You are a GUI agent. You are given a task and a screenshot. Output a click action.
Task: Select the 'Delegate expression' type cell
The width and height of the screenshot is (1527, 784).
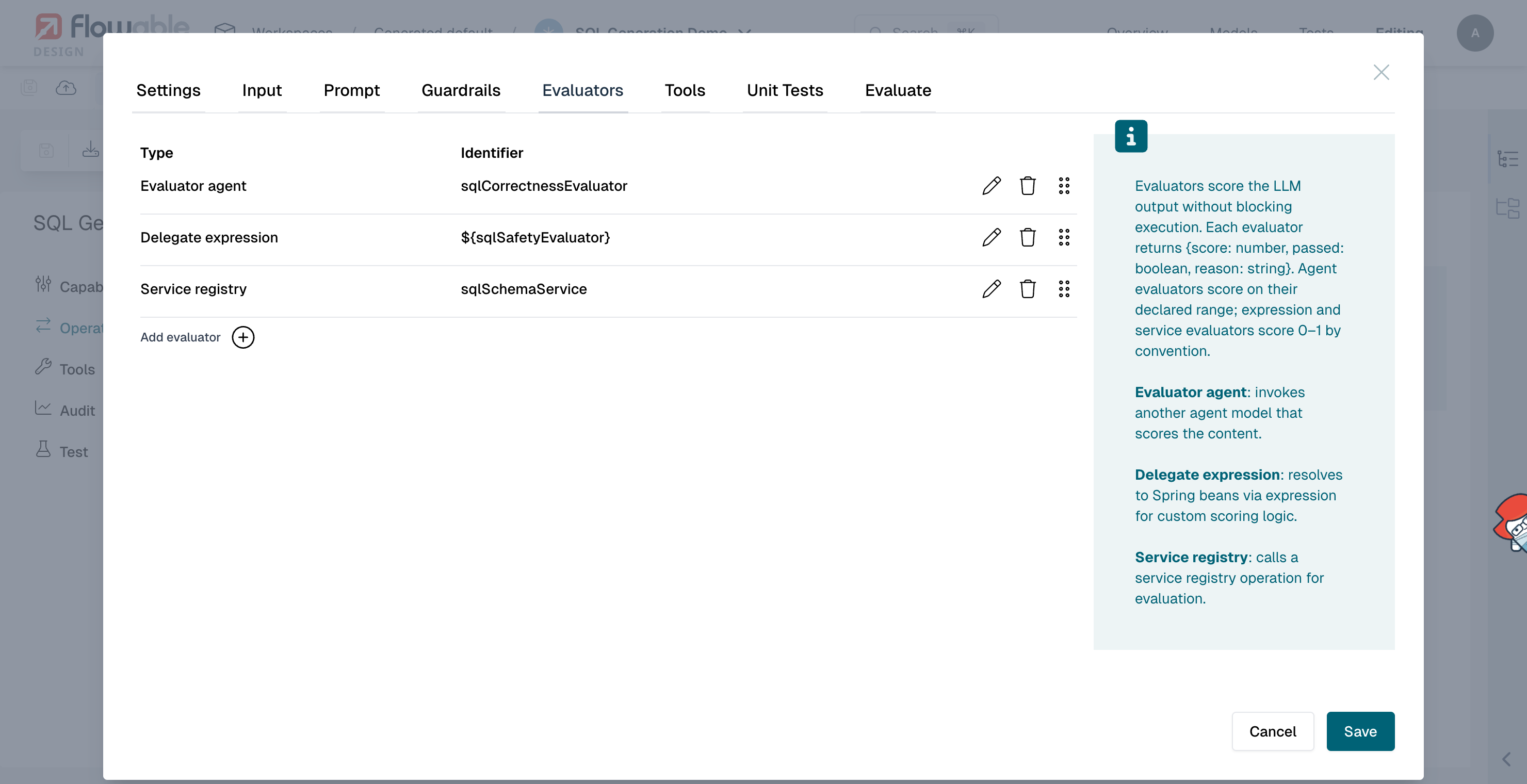209,238
